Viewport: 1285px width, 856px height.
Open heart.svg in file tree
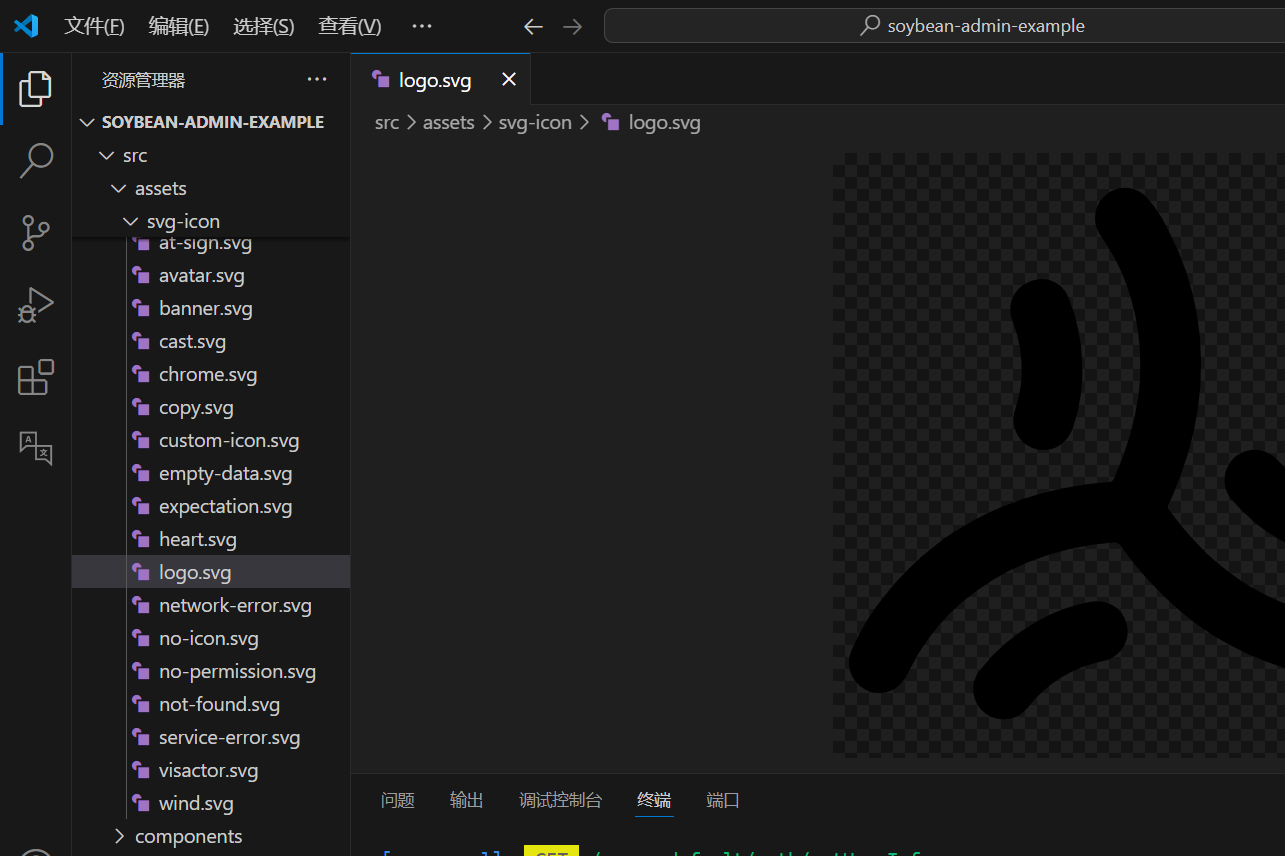tap(212, 539)
